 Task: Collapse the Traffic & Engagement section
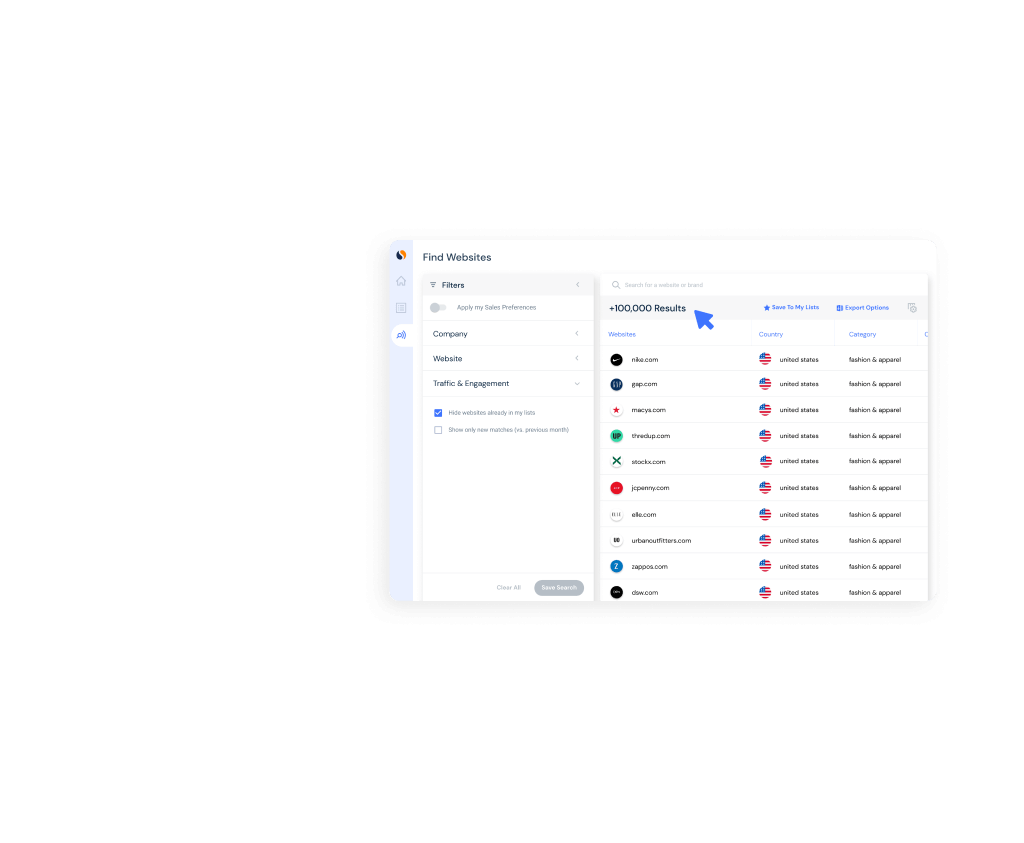(508, 384)
